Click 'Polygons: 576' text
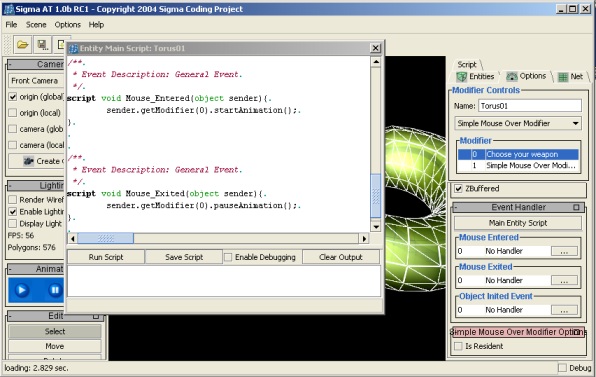The width and height of the screenshot is (596, 377). 32,247
